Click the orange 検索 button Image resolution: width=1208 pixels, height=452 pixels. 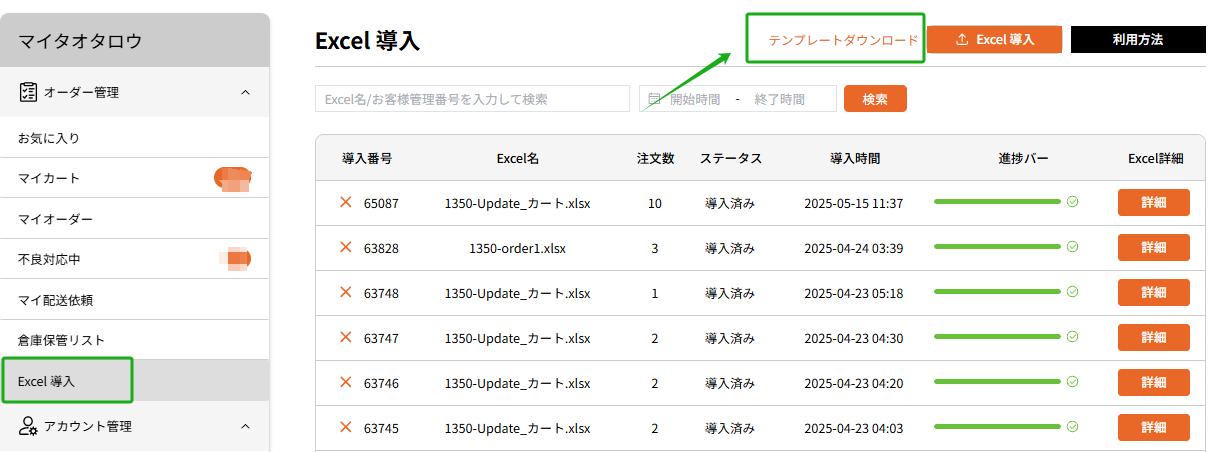[875, 99]
